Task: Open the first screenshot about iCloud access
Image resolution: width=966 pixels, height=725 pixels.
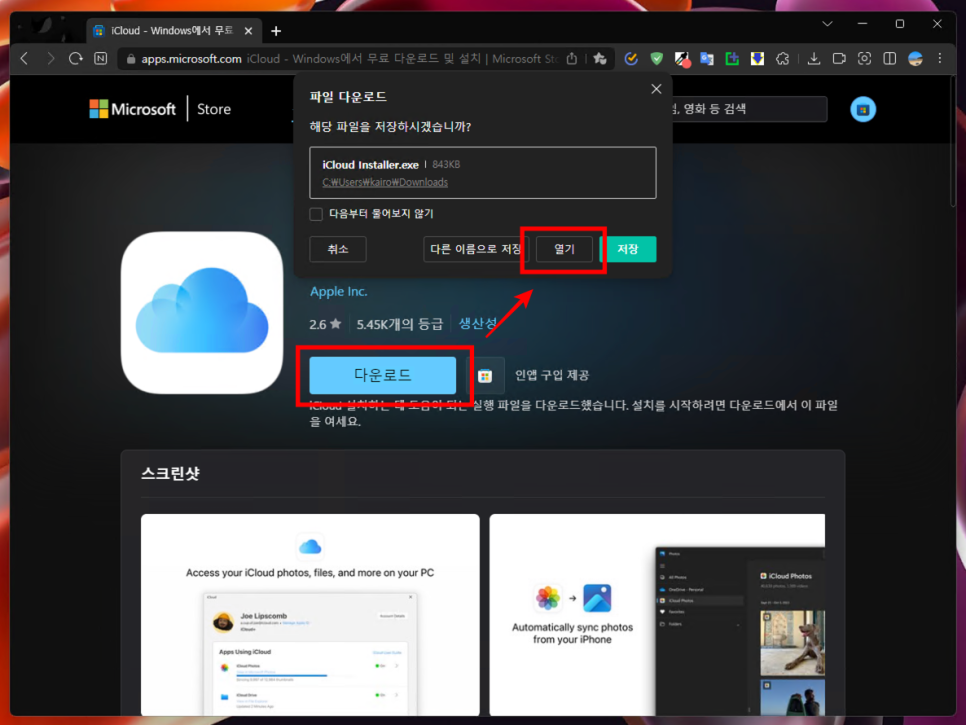Action: [x=310, y=615]
